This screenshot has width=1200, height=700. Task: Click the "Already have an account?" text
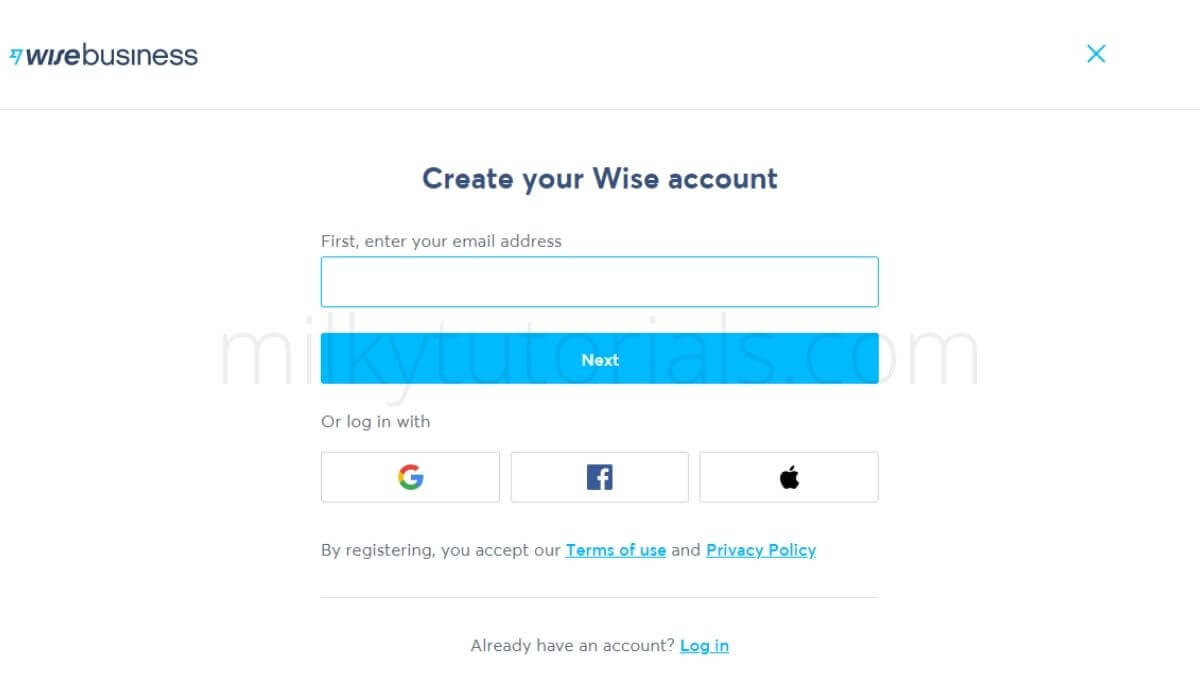click(572, 646)
